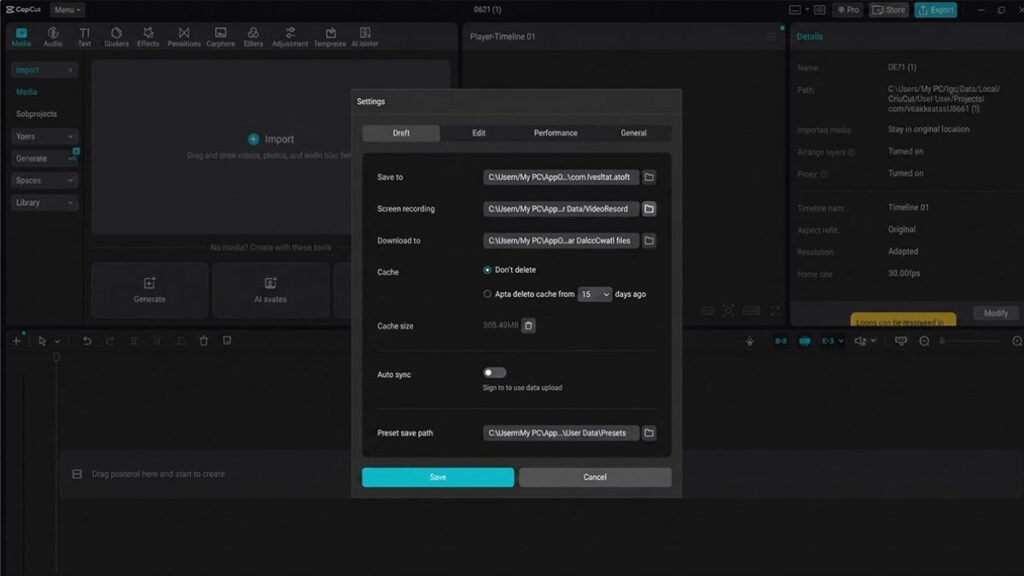
Task: Select auto delete cache radio option
Action: (487, 294)
